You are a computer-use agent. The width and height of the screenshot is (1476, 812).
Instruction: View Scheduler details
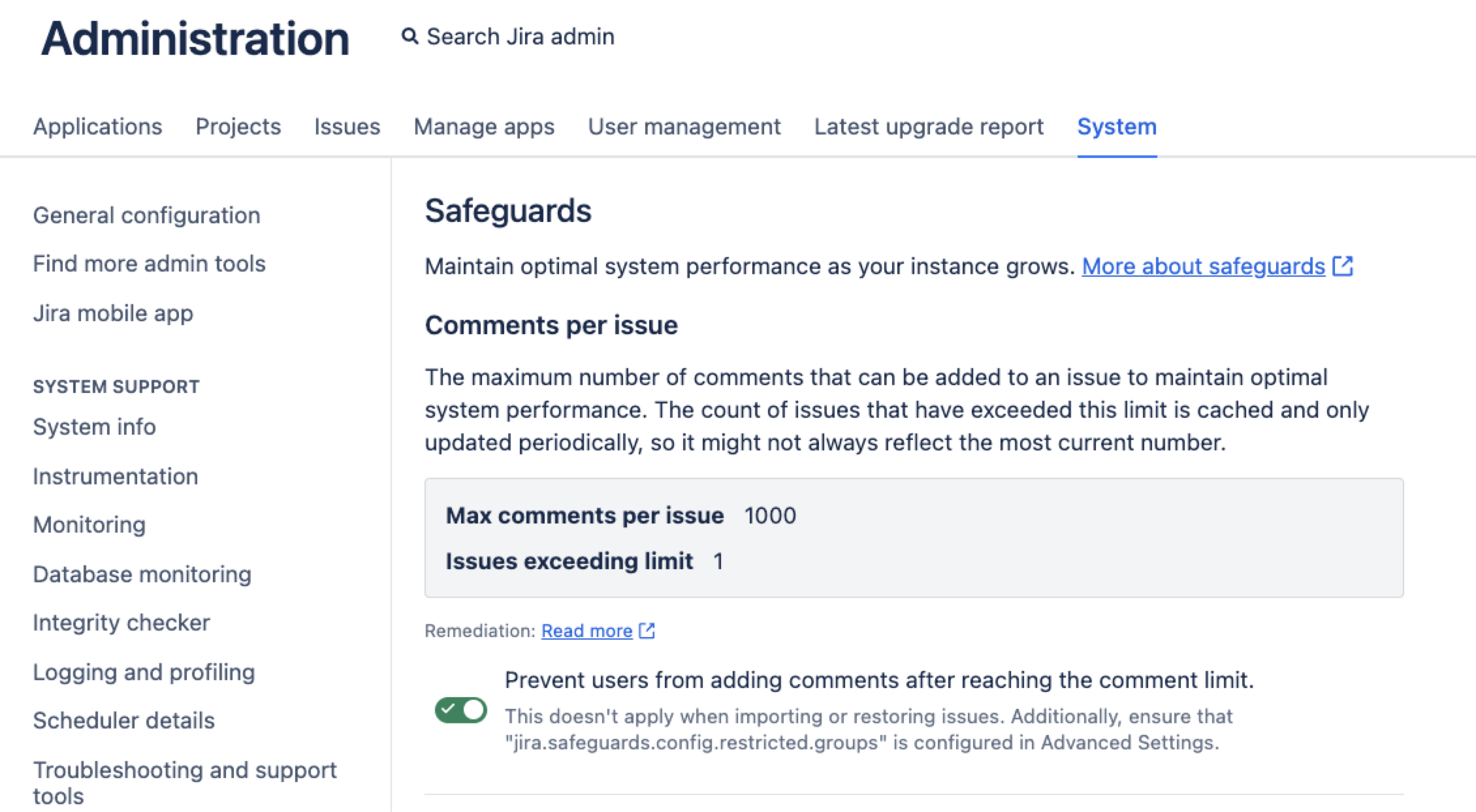click(124, 721)
